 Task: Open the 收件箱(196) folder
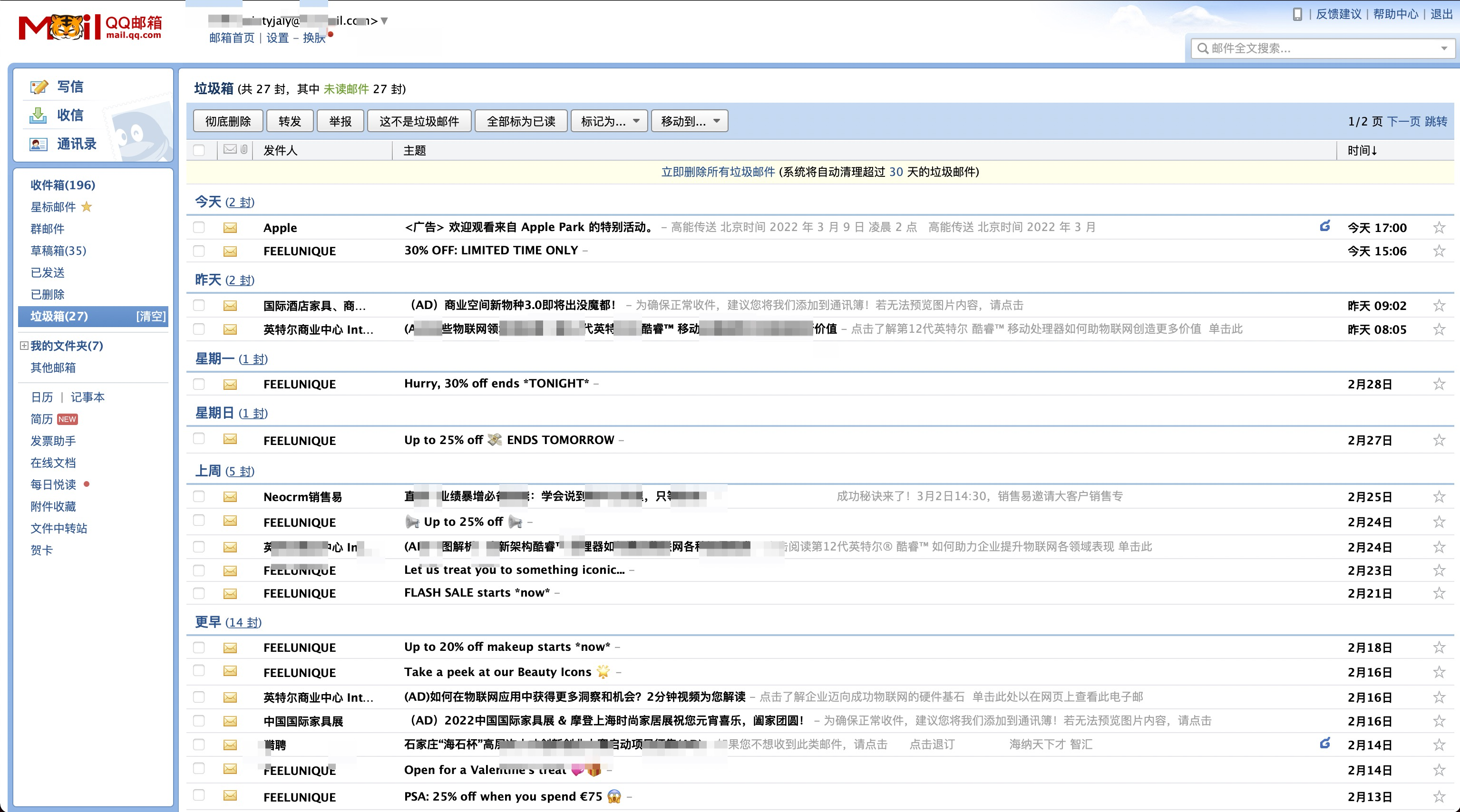tap(62, 185)
